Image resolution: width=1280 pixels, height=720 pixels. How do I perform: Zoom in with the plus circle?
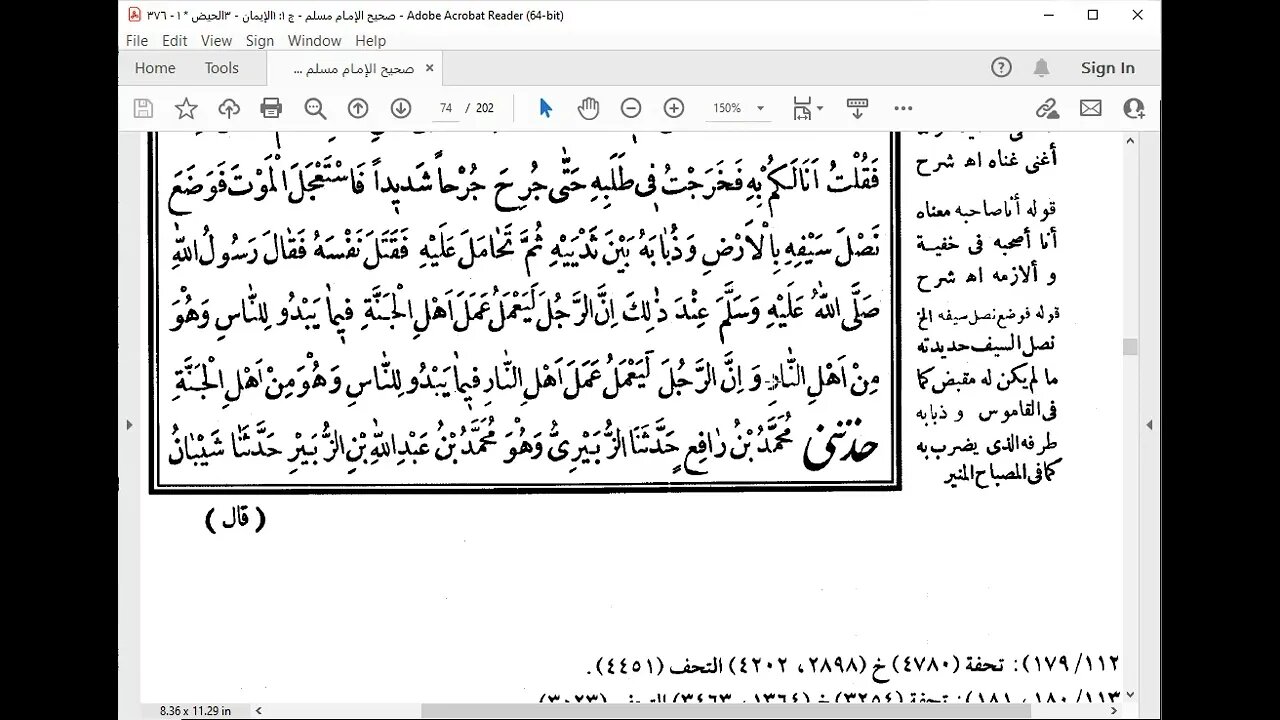pos(674,108)
